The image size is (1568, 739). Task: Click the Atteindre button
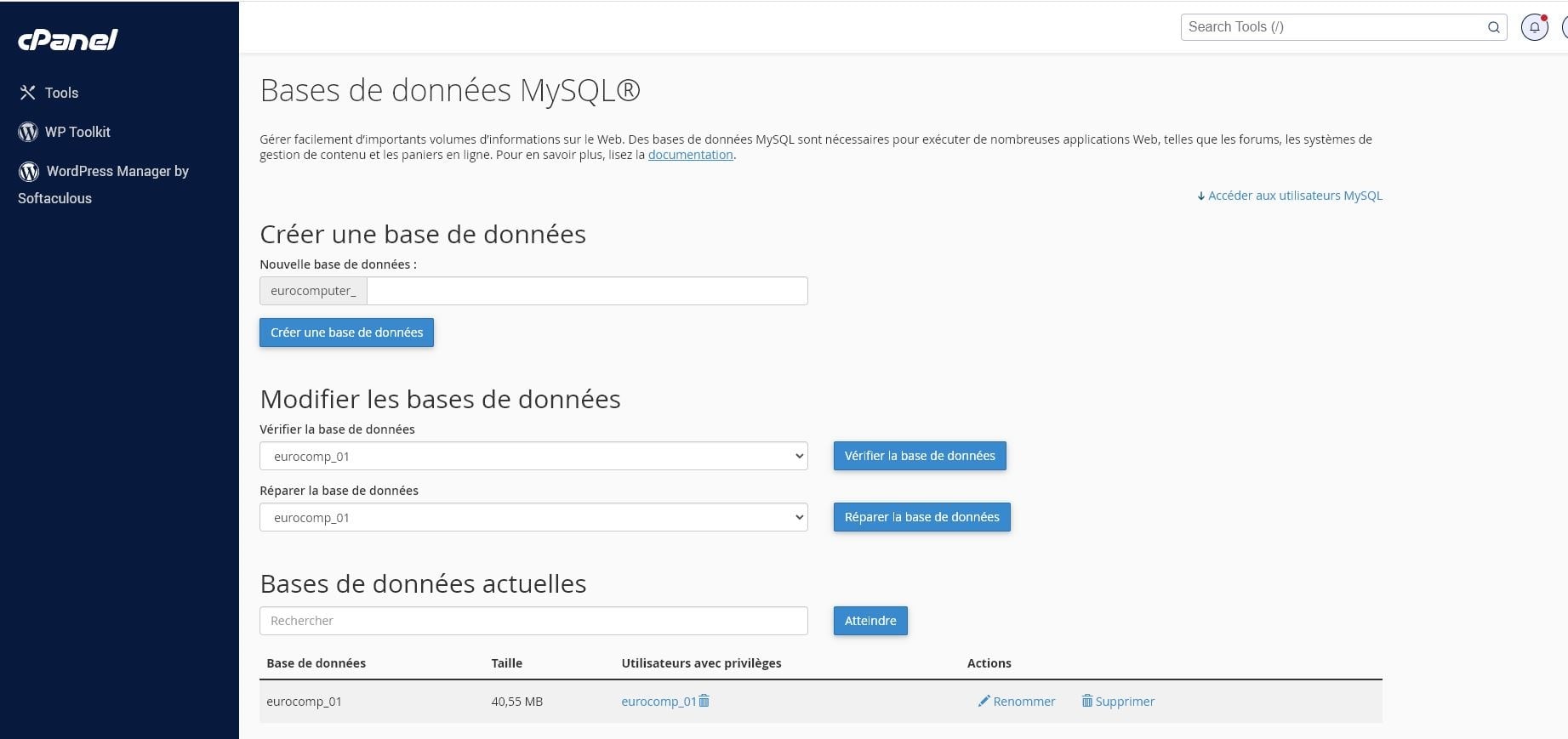[x=870, y=621]
